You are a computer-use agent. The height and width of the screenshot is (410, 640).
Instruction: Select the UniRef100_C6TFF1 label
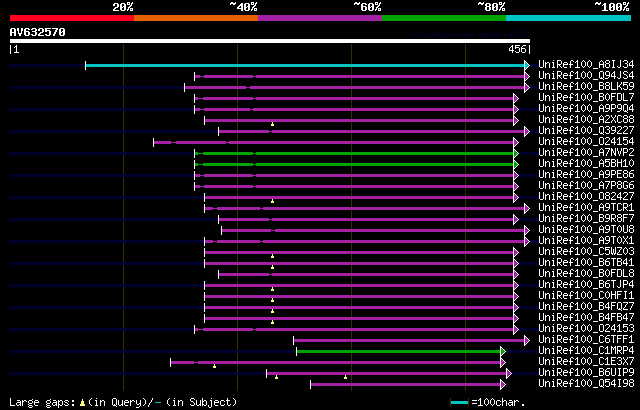click(x=586, y=340)
